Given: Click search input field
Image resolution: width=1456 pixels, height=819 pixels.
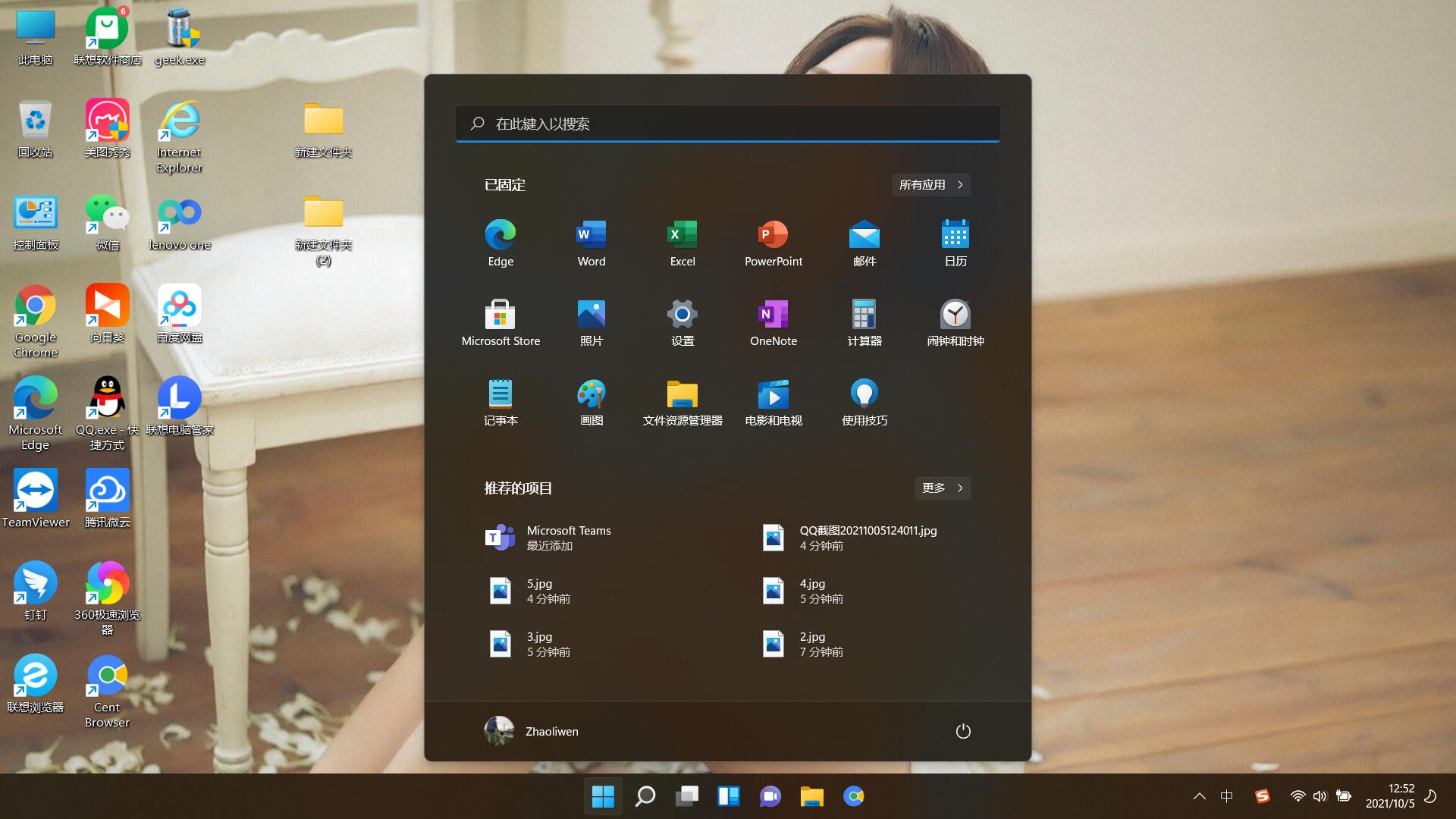Looking at the screenshot, I should pyautogui.click(x=728, y=123).
